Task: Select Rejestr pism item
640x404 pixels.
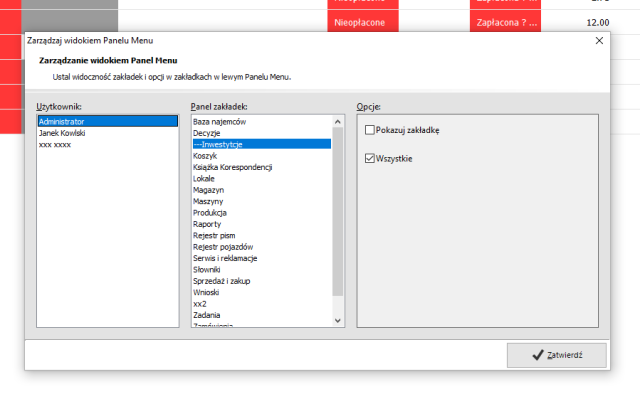Action: click(262, 235)
